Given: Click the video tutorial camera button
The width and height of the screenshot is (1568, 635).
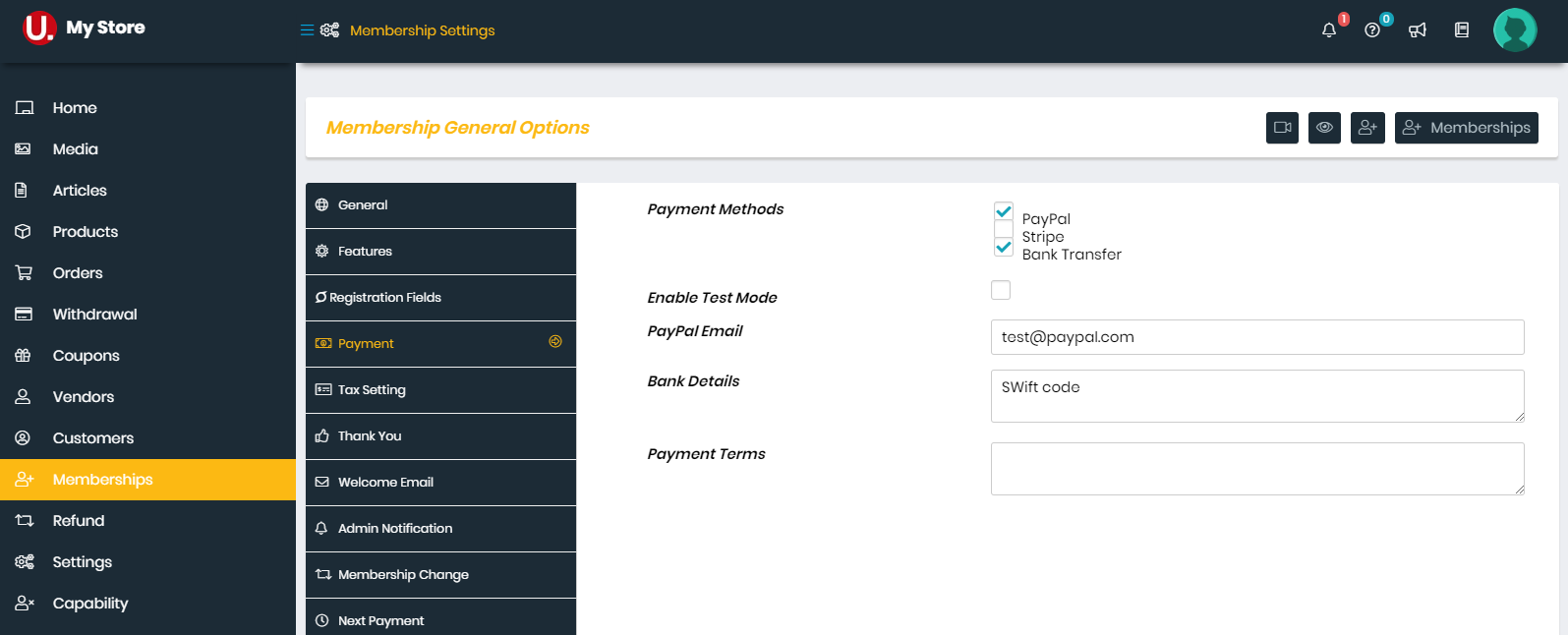Looking at the screenshot, I should click(1282, 128).
